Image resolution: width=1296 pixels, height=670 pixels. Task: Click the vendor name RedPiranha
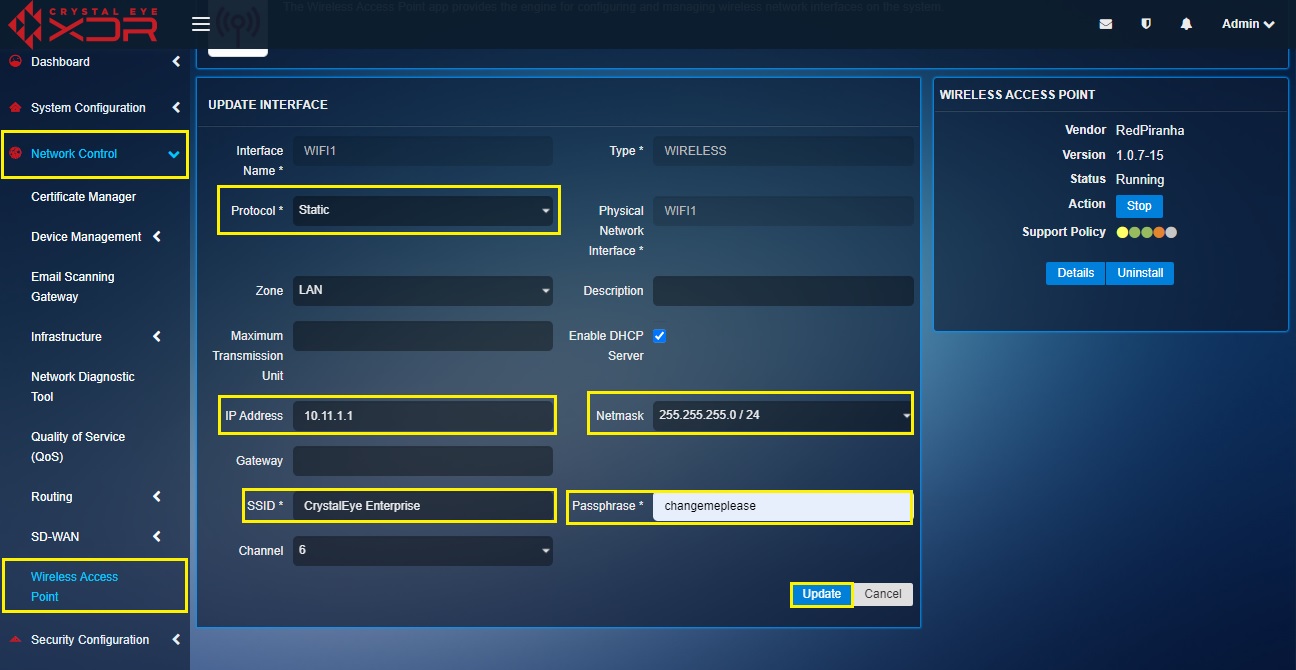click(1150, 130)
